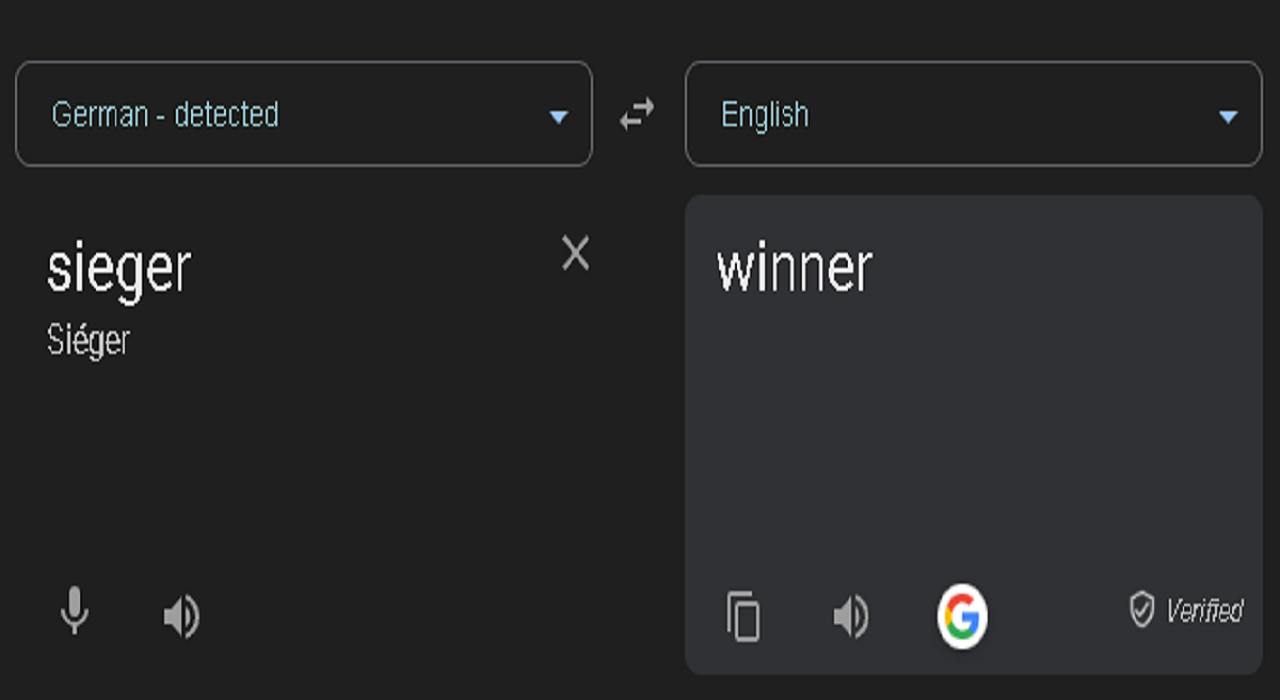This screenshot has height=700, width=1280.
Task: Click the "Siéger" suggestion below the input
Action: click(x=88, y=341)
